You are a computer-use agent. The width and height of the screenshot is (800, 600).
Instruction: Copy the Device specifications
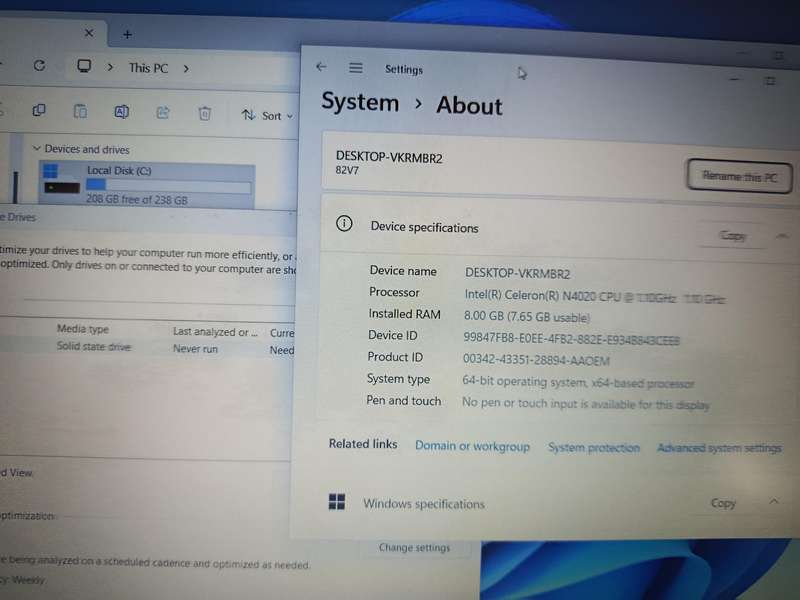733,236
